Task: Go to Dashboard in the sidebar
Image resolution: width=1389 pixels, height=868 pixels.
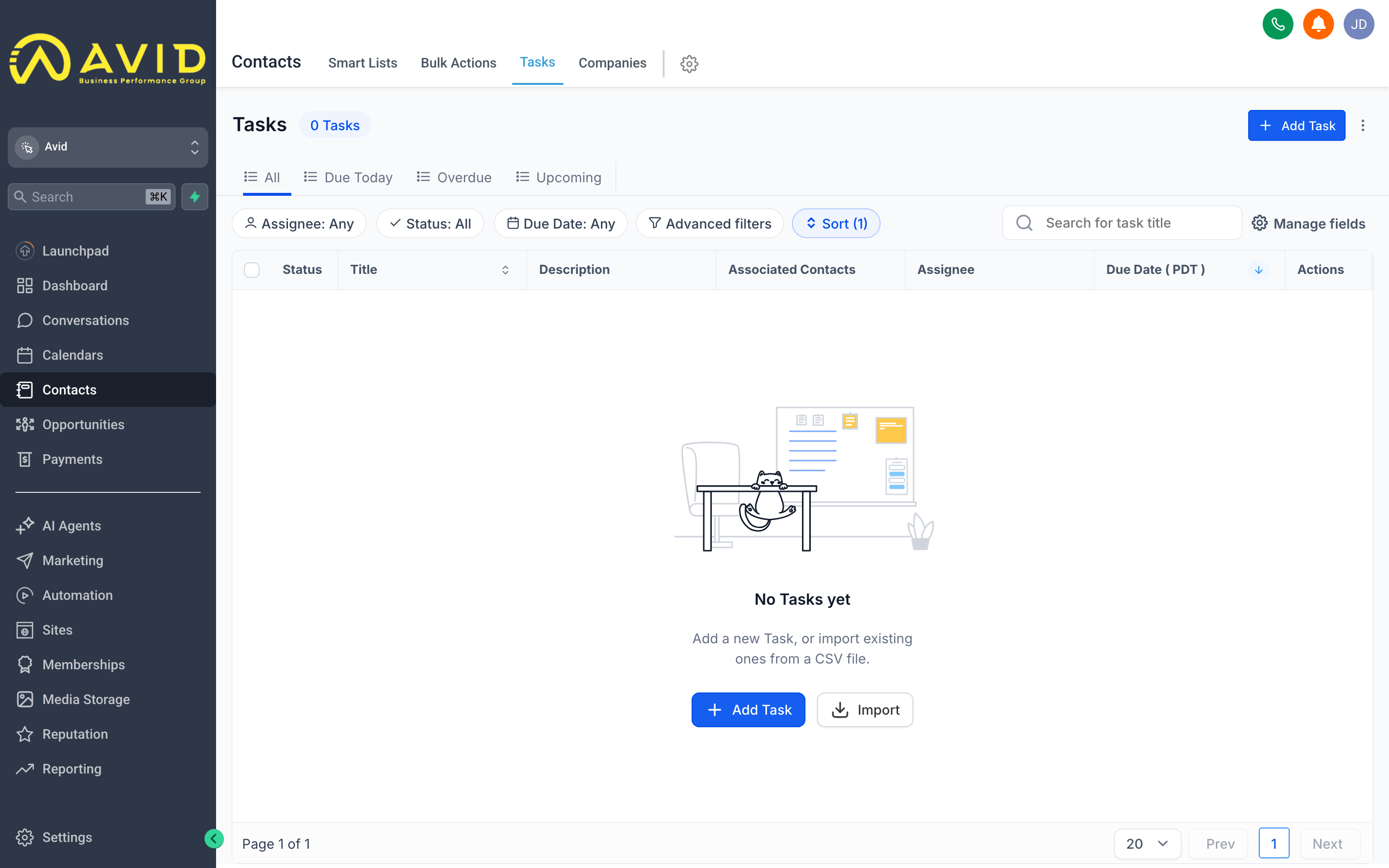Action: click(108, 285)
